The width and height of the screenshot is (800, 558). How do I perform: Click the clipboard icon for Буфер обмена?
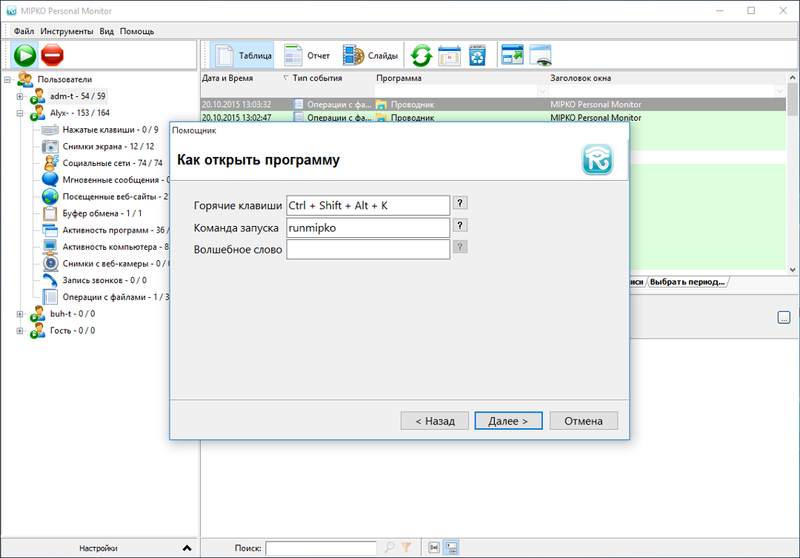tap(50, 213)
